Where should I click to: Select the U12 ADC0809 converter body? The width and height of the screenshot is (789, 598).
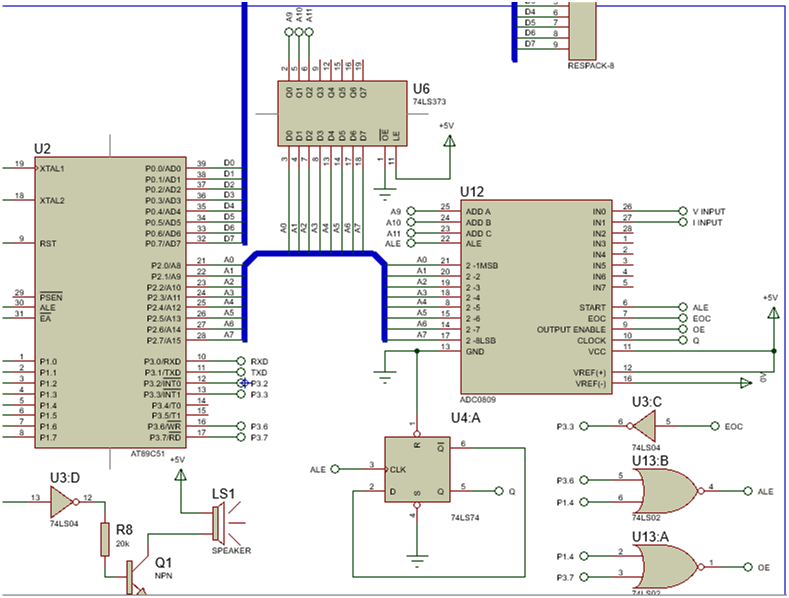tap(536, 296)
